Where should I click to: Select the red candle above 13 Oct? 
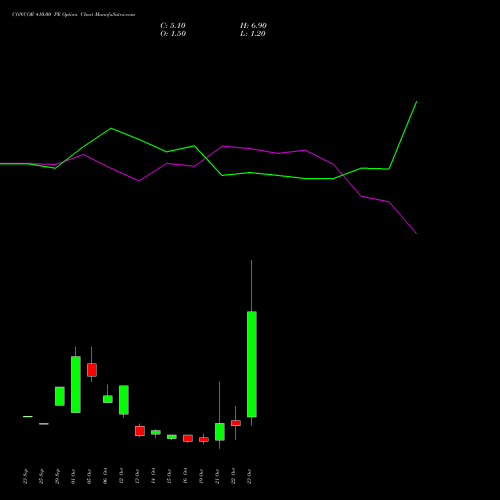pos(140,431)
